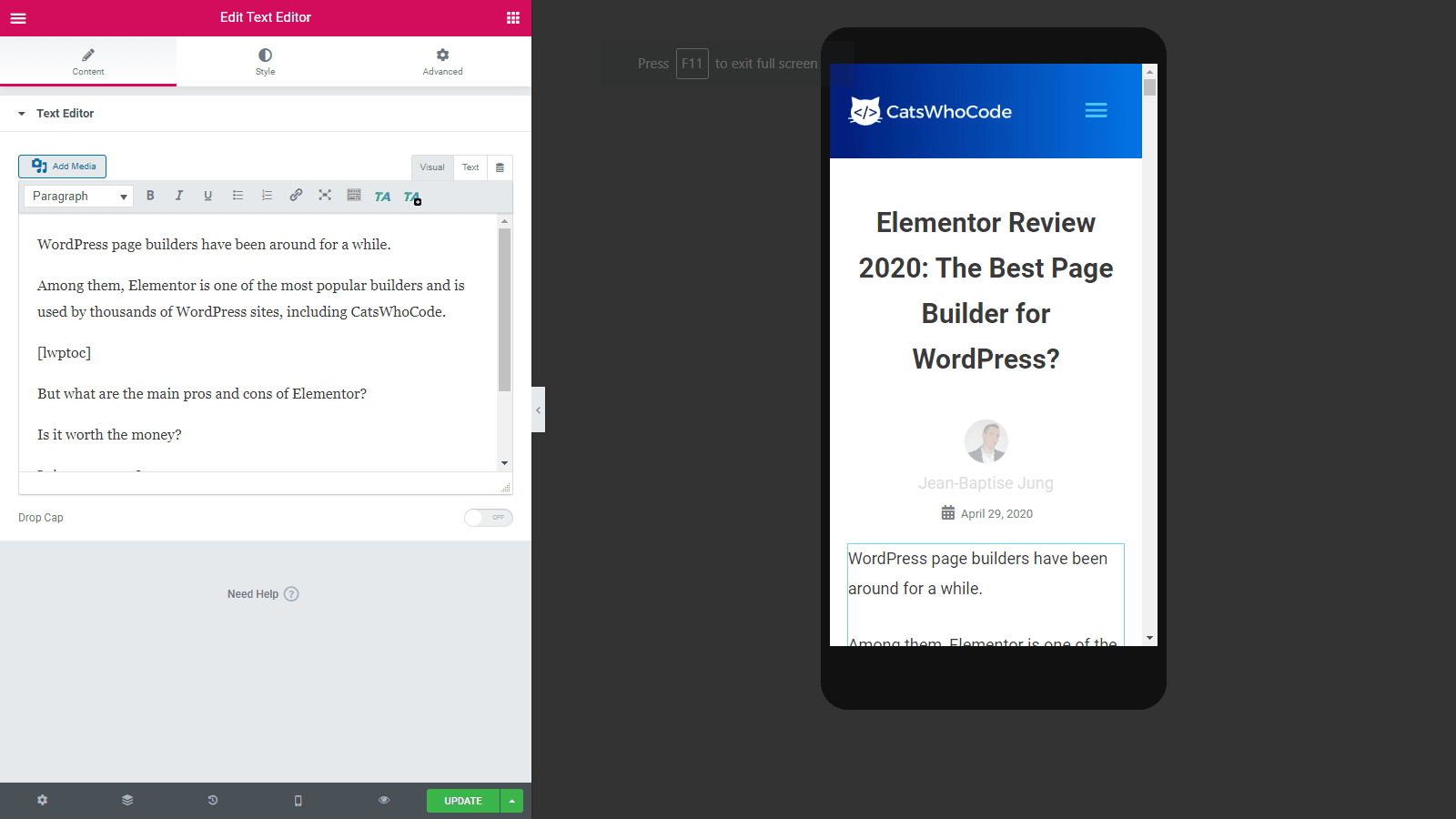Click the preview scrollbar up arrow
Viewport: 1456px width, 819px height.
1150,71
